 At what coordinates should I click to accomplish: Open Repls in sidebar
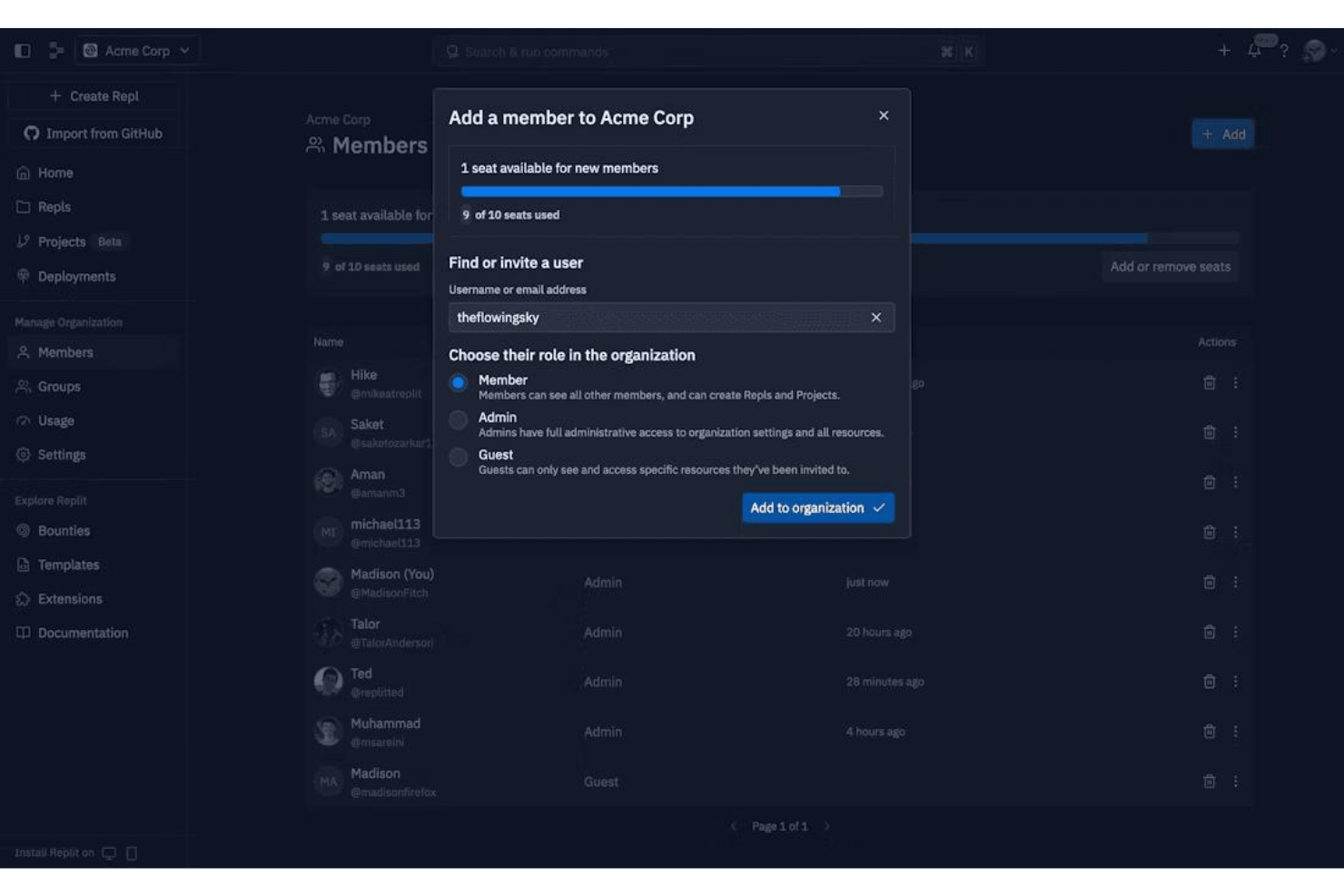point(94,207)
